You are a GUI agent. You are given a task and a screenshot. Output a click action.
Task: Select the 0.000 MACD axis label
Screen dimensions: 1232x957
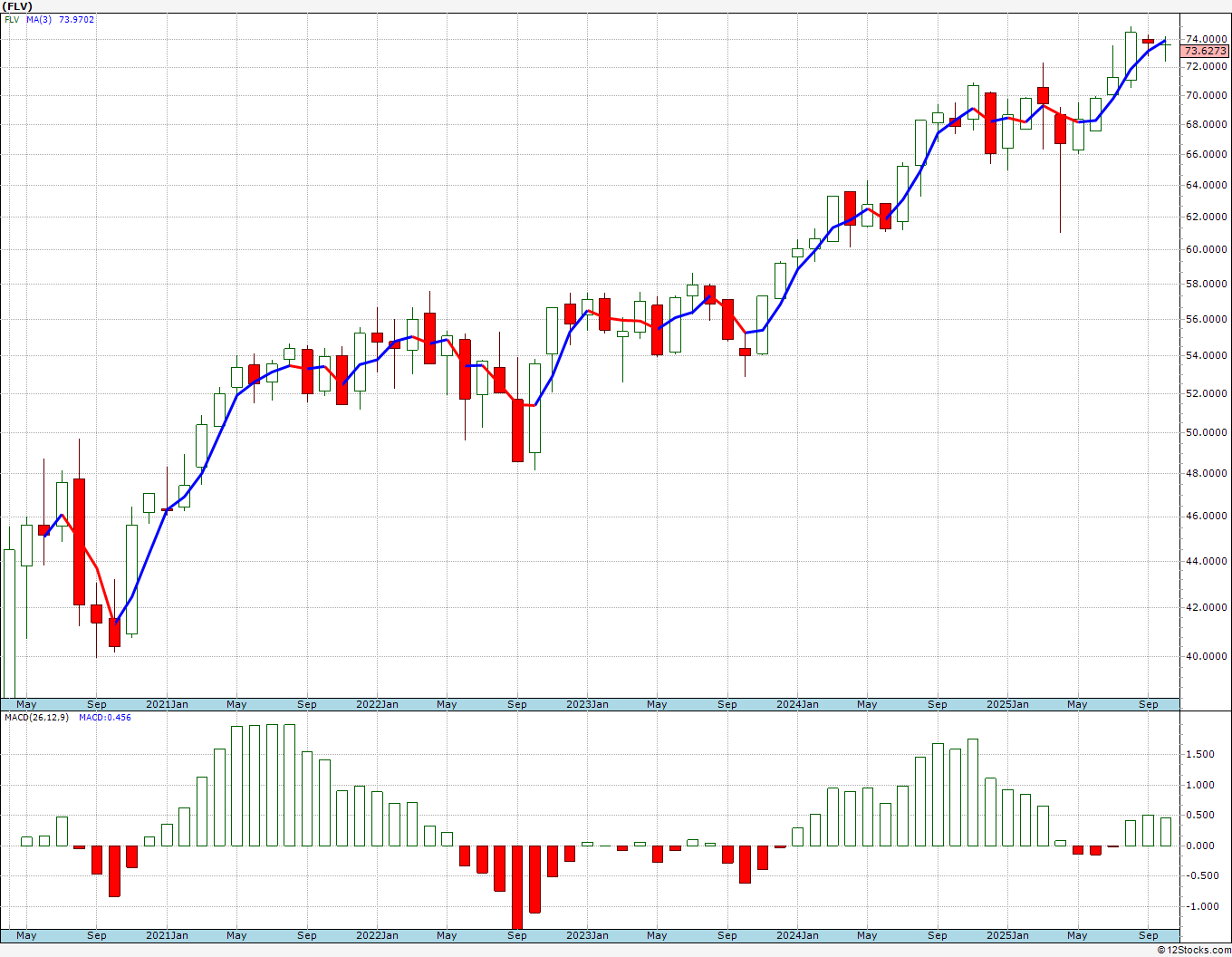coord(1201,846)
